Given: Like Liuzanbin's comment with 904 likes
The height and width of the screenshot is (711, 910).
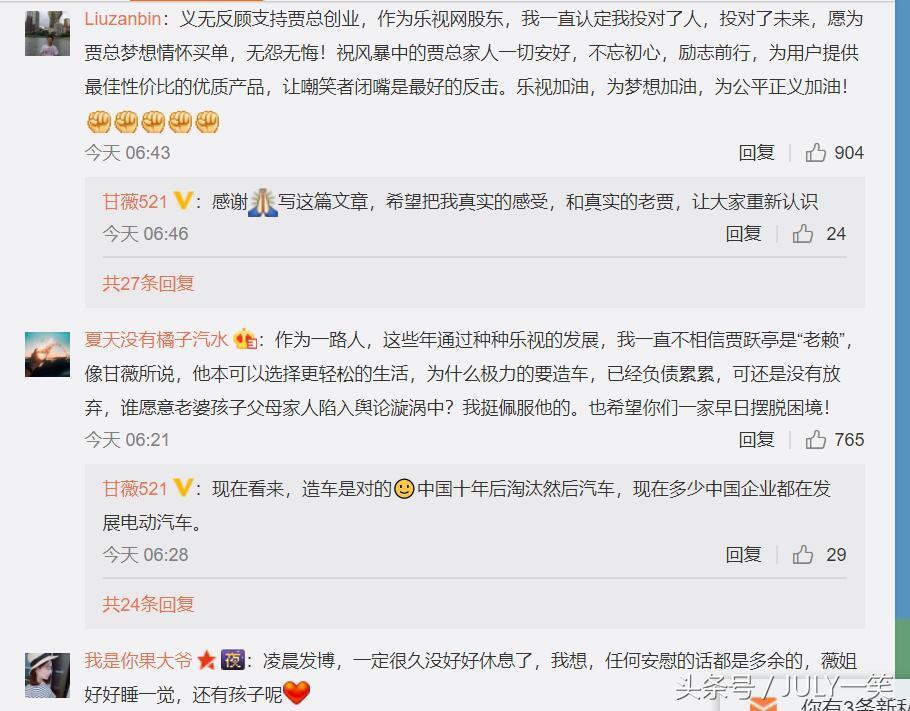Looking at the screenshot, I should click(815, 153).
